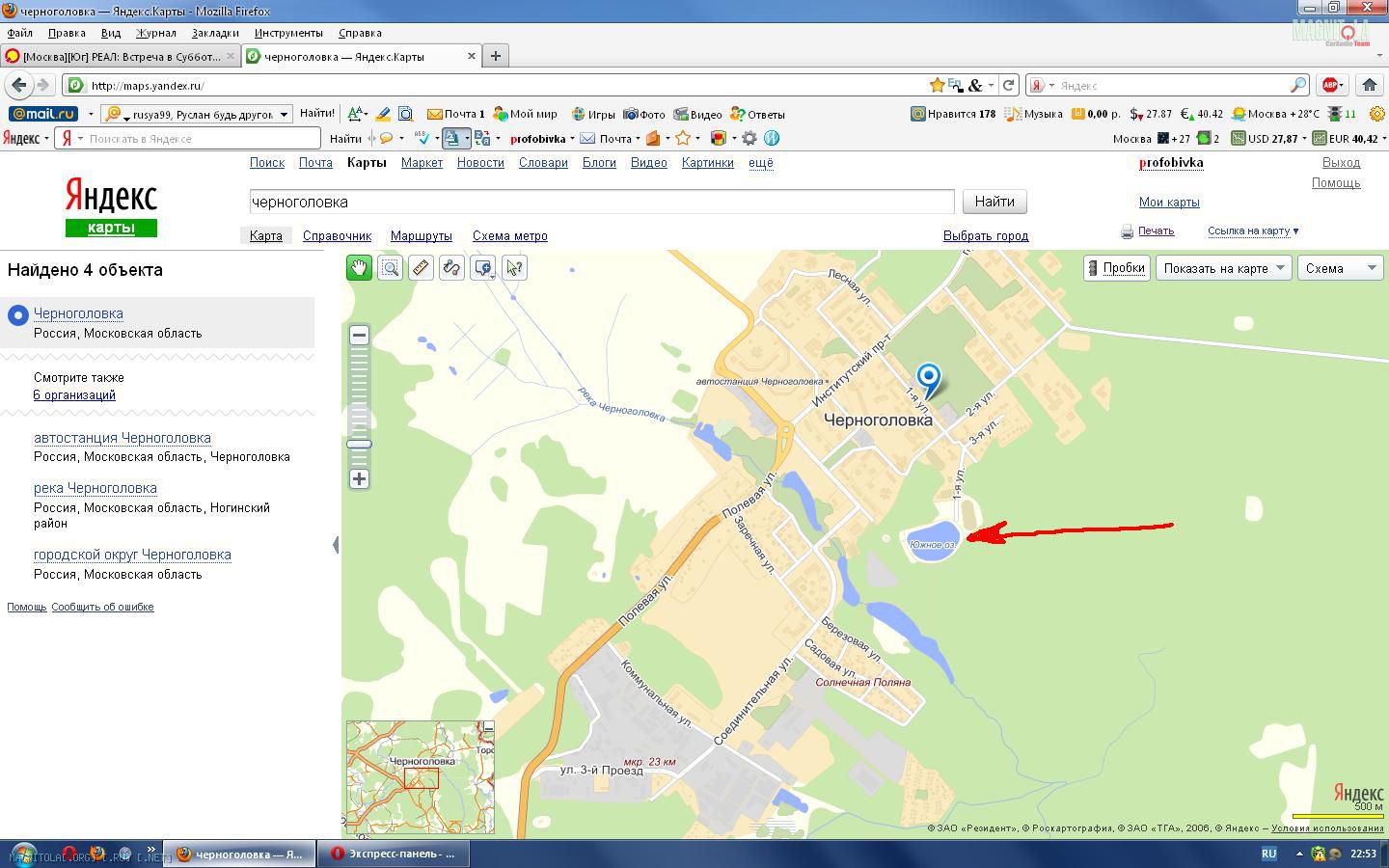Select the zoom-to-area magnifier tool
Screen dimensions: 1389x868
point(390,268)
